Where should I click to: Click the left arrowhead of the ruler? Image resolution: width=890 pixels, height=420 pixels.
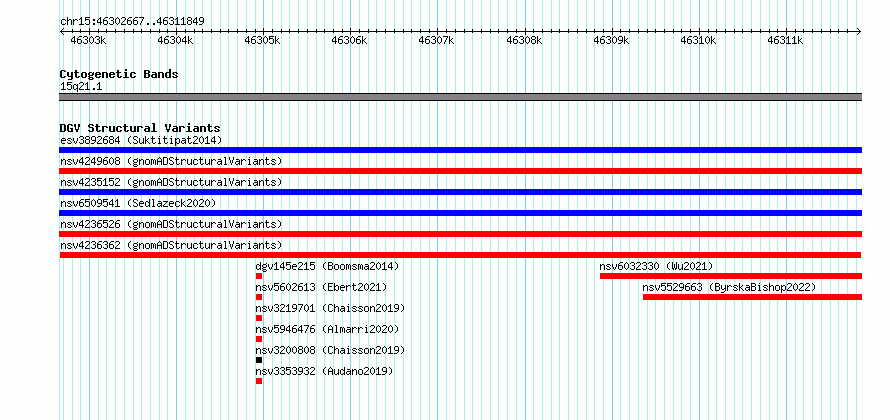tap(62, 31)
